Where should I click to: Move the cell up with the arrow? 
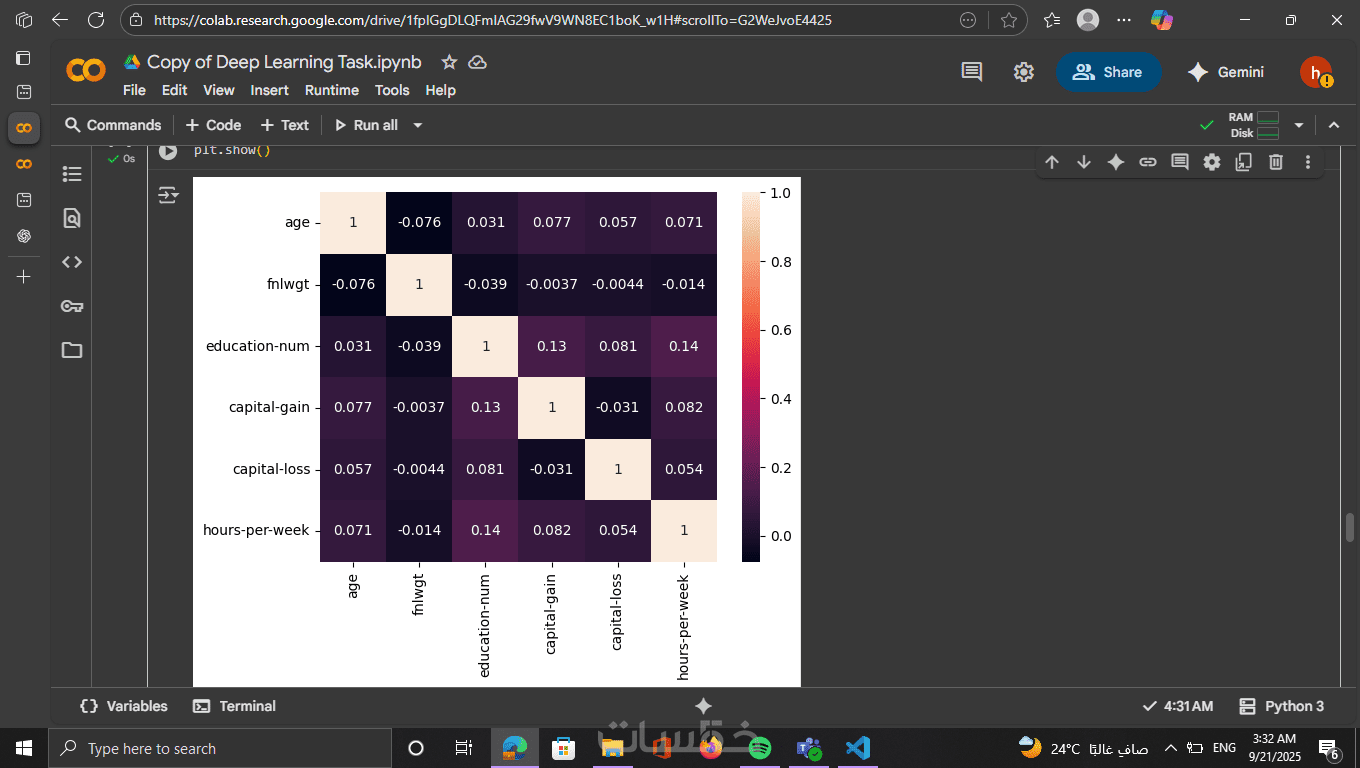[x=1052, y=162]
